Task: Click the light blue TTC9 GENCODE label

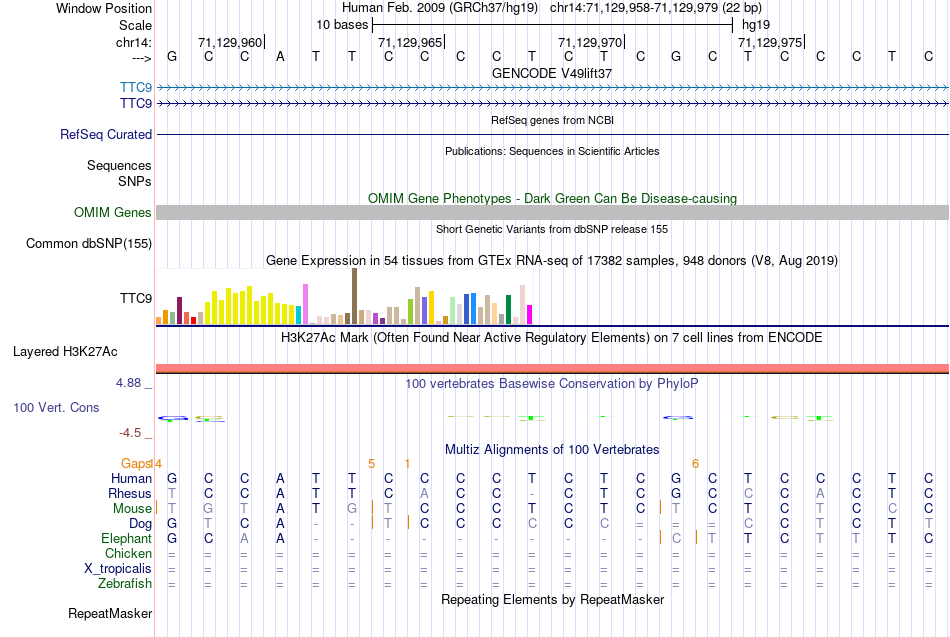Action: [136, 87]
